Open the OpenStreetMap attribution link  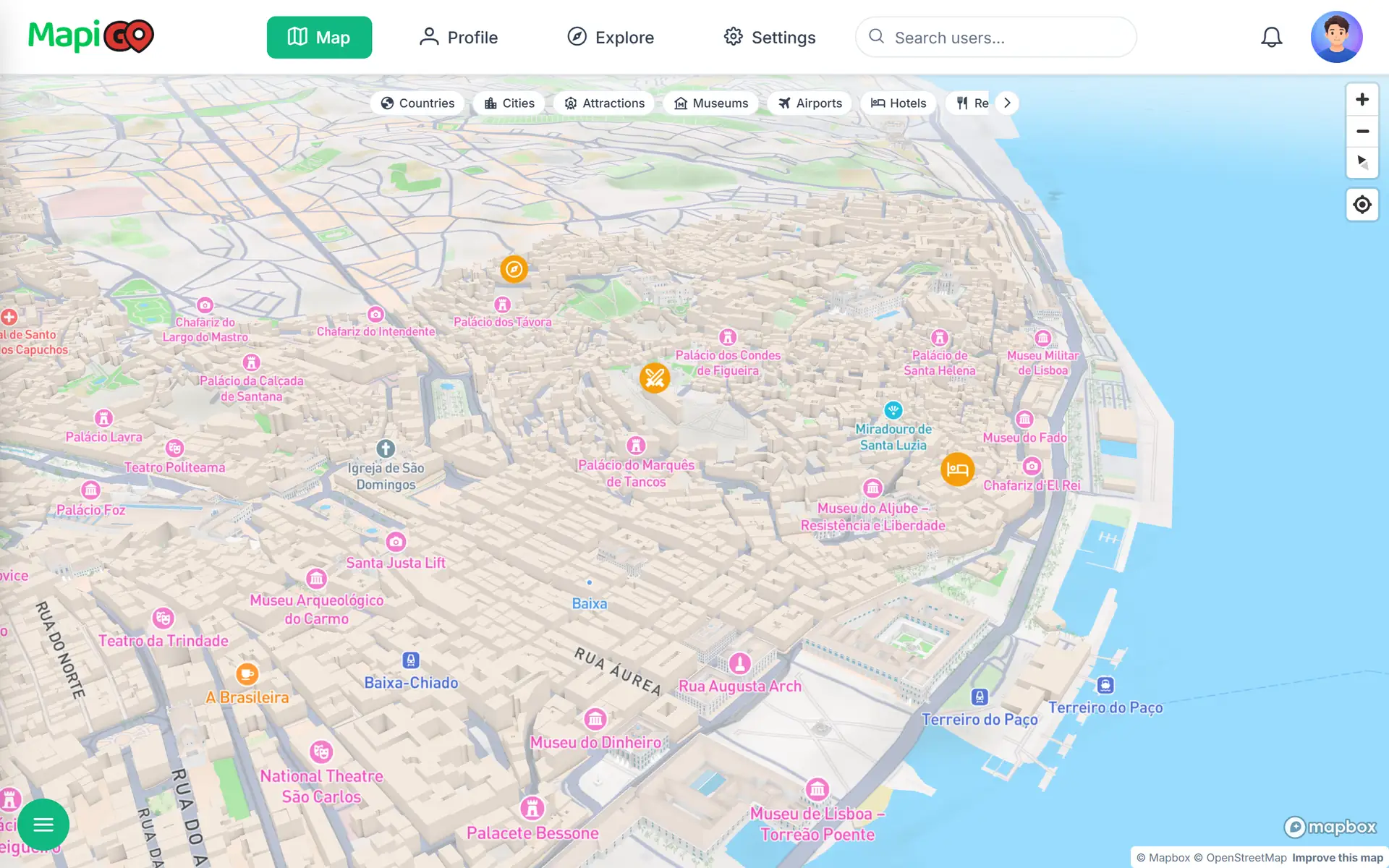pyautogui.click(x=1240, y=858)
